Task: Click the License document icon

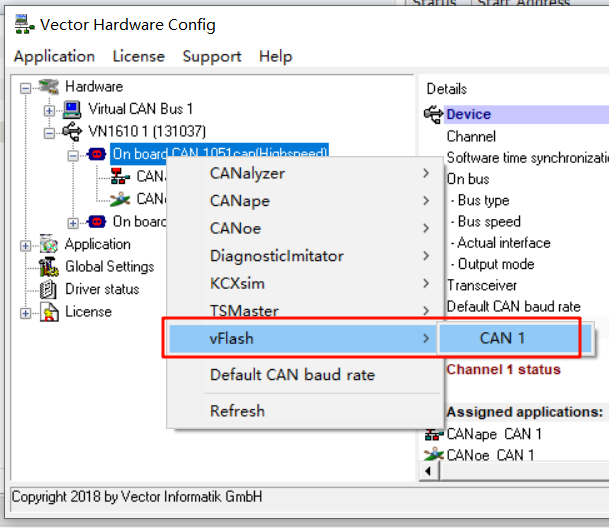Action: [49, 312]
